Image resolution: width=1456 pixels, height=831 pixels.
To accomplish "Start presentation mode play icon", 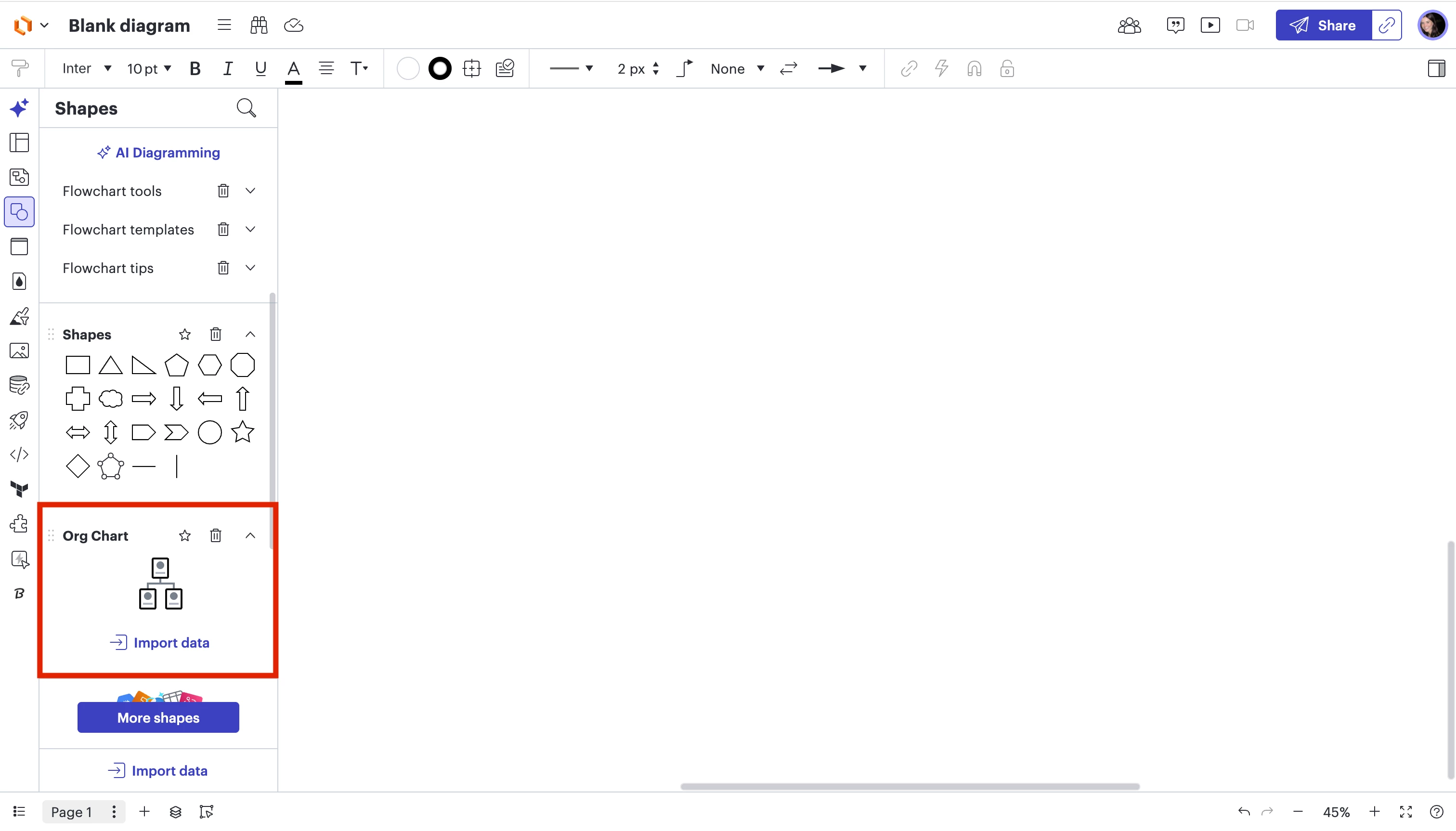I will pyautogui.click(x=1210, y=25).
